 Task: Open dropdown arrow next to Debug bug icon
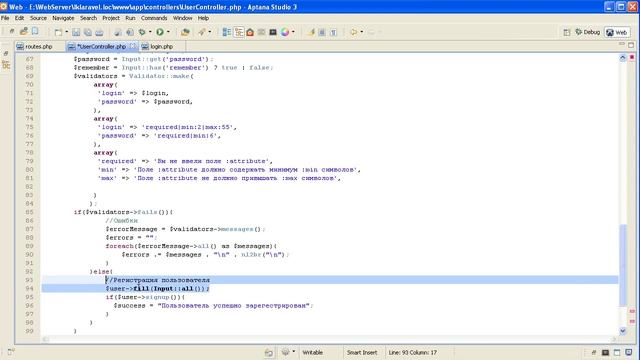150,32
